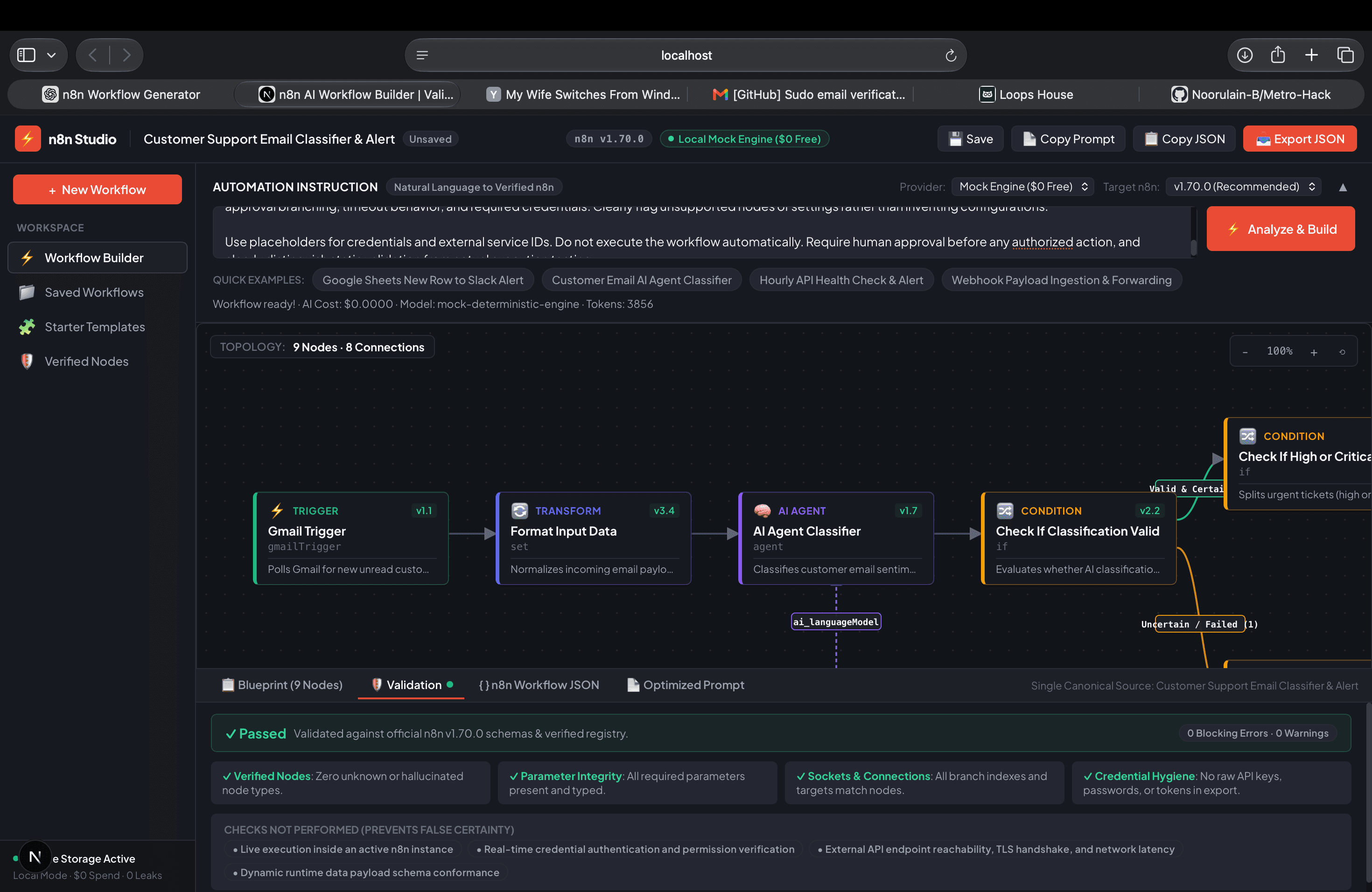1372x892 pixels.
Task: Open Workflow Builder in sidebar
Action: pos(98,258)
